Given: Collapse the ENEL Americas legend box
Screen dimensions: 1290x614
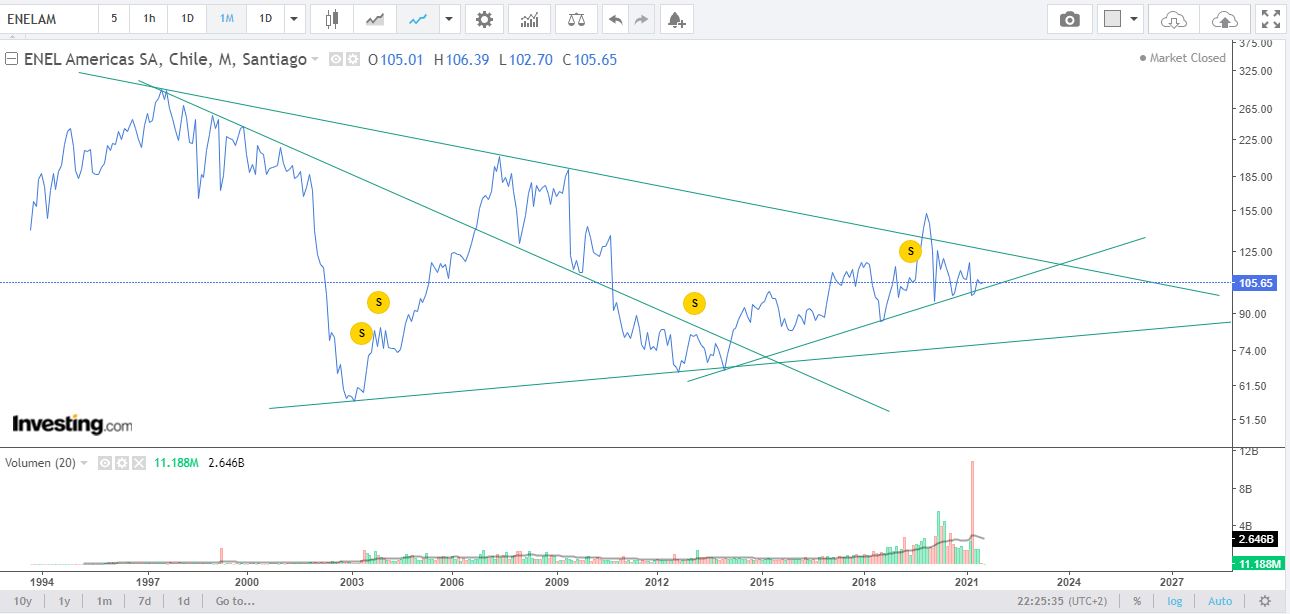Looking at the screenshot, I should pyautogui.click(x=11, y=59).
